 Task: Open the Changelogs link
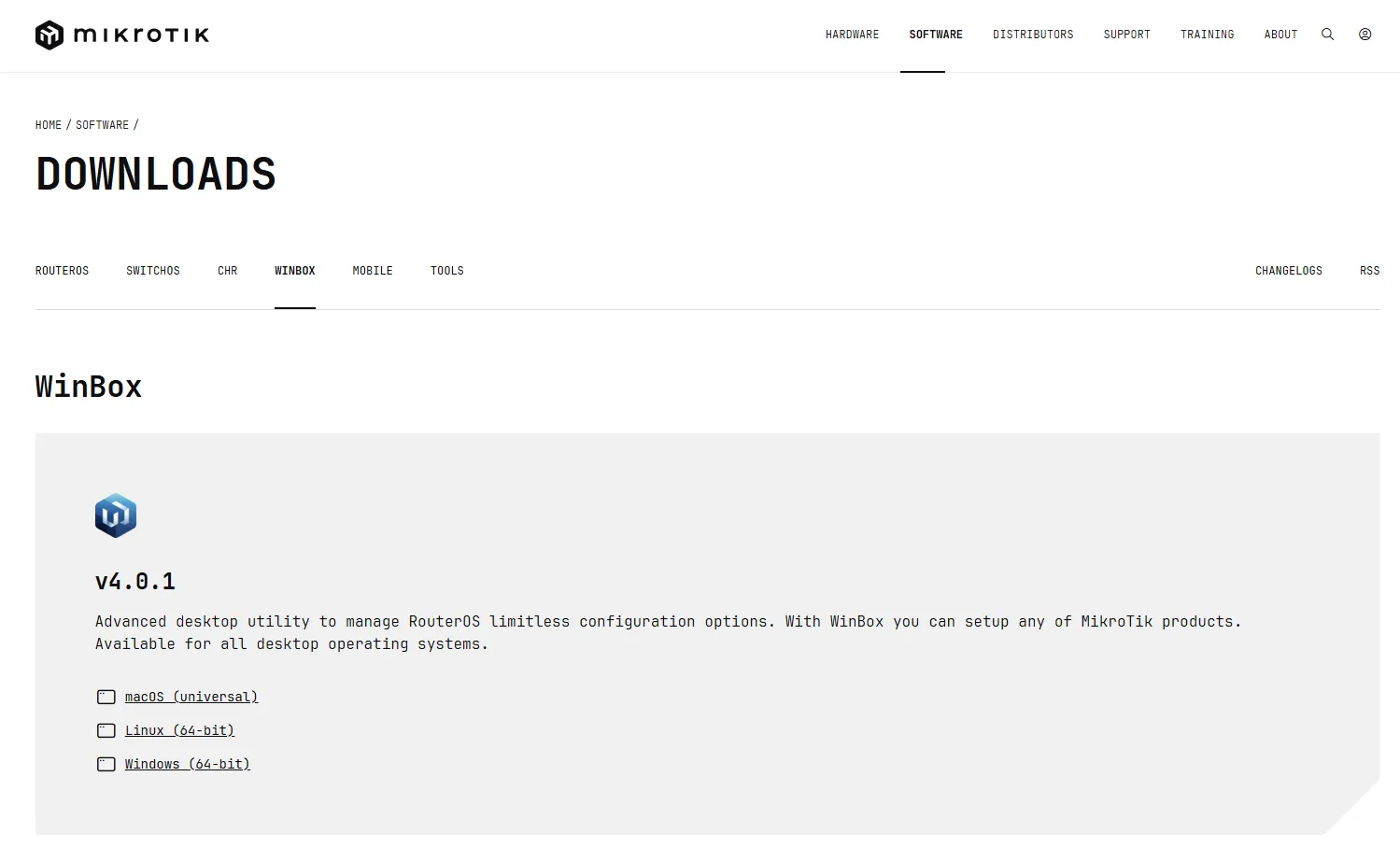pos(1288,271)
